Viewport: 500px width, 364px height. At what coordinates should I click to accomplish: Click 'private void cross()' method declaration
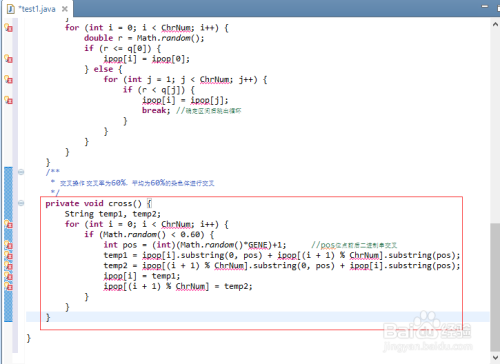tap(94, 203)
